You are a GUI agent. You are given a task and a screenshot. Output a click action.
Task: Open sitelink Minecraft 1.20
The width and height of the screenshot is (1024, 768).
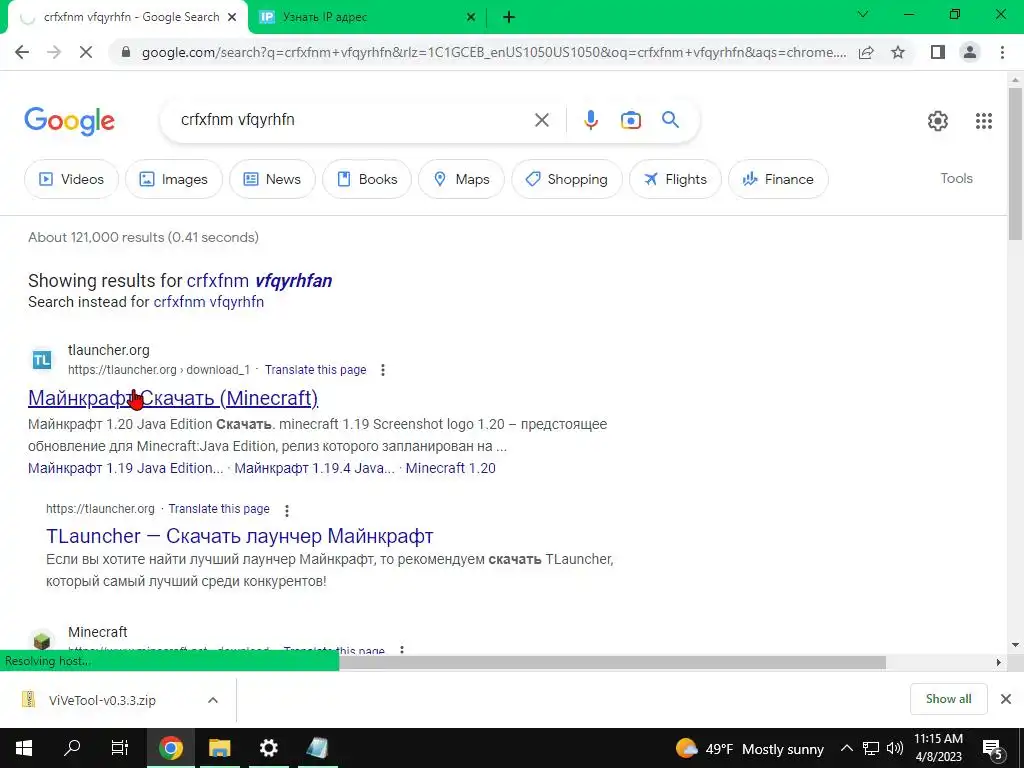point(451,468)
